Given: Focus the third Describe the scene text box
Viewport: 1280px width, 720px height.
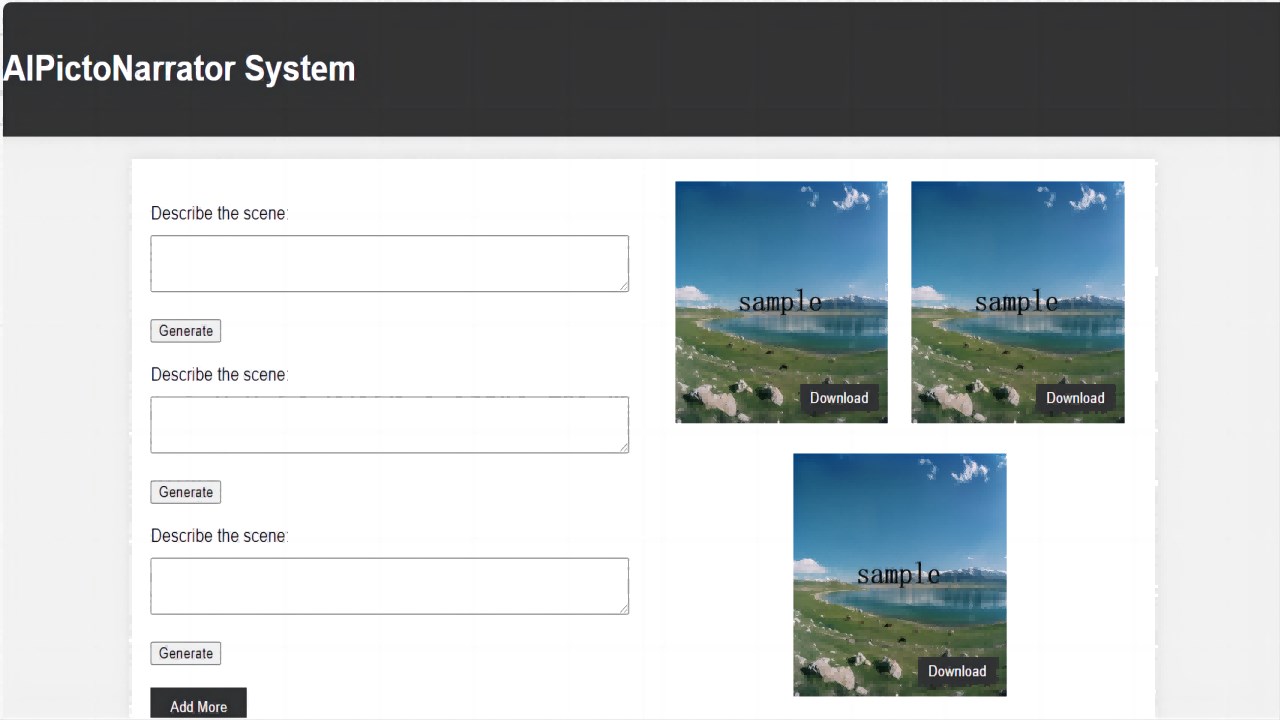Looking at the screenshot, I should click(390, 586).
